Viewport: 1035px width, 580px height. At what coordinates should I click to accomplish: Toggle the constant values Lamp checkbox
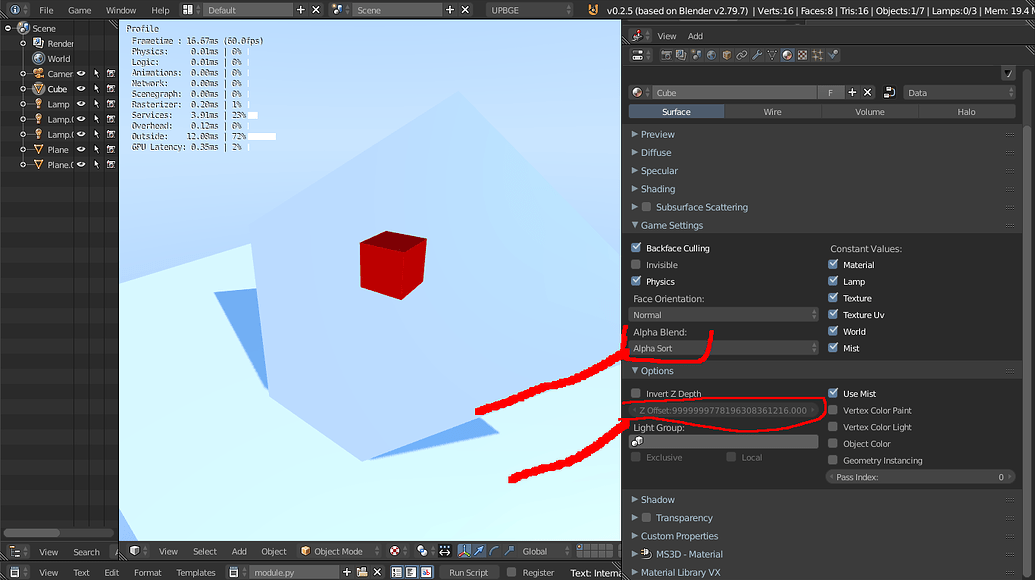833,281
